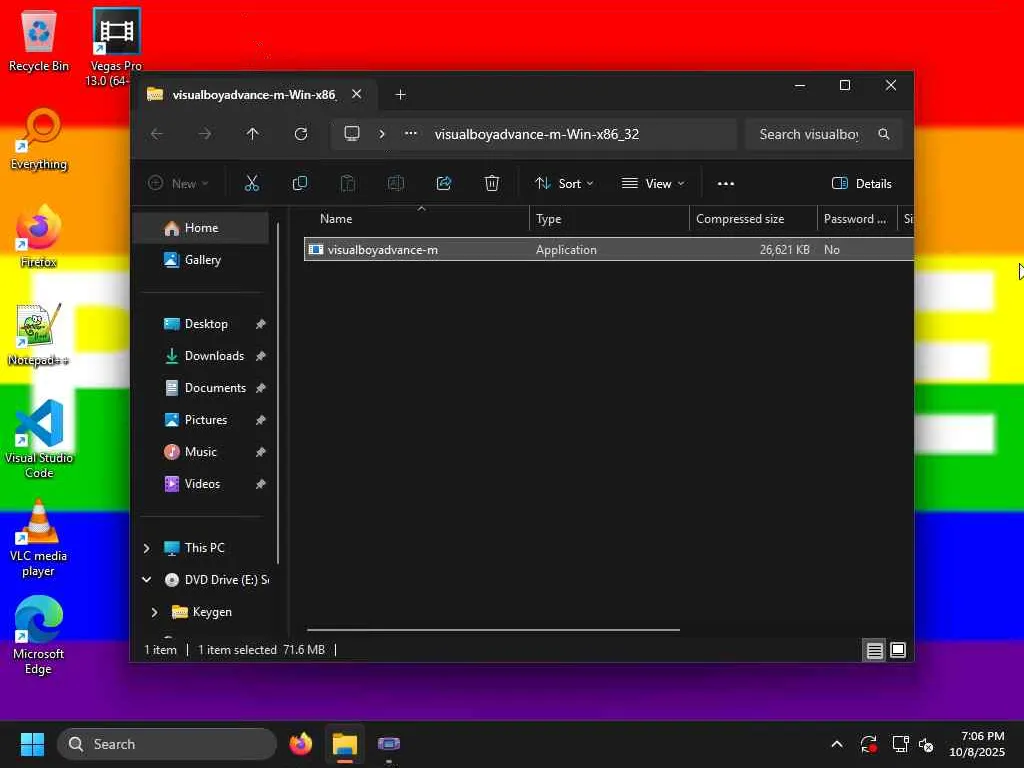1024x768 pixels.
Task: Sort by the Name column header
Action: coord(418,219)
